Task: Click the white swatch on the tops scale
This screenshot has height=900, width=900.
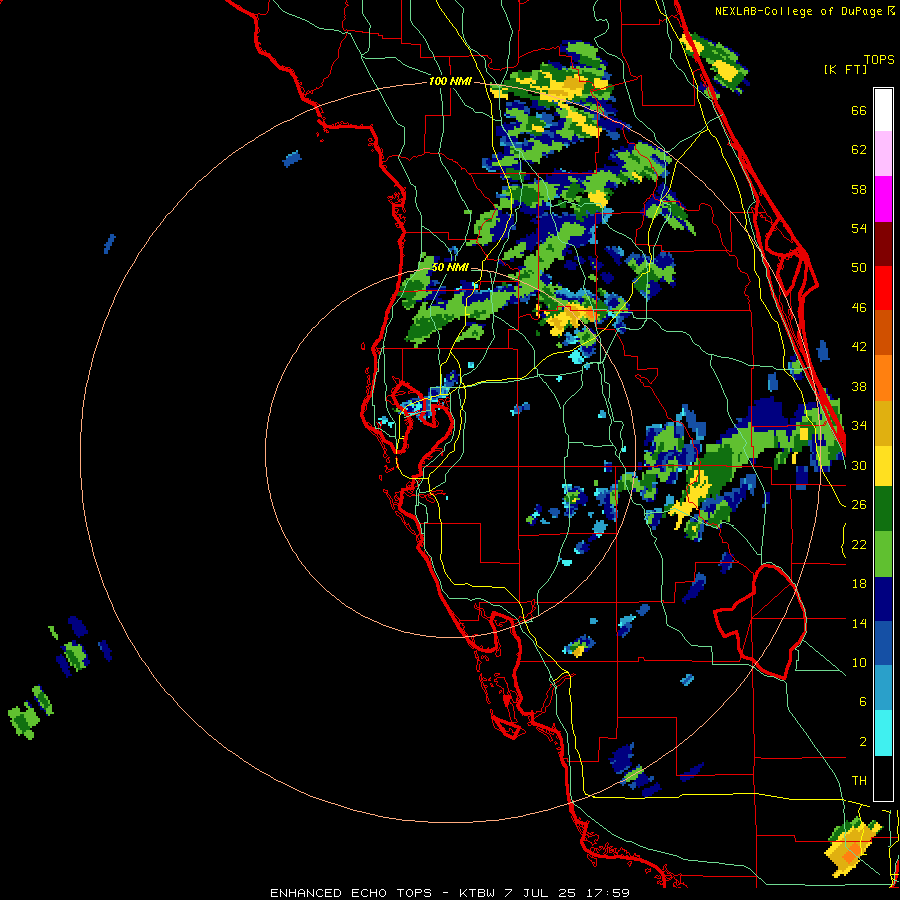Action: coord(883,110)
